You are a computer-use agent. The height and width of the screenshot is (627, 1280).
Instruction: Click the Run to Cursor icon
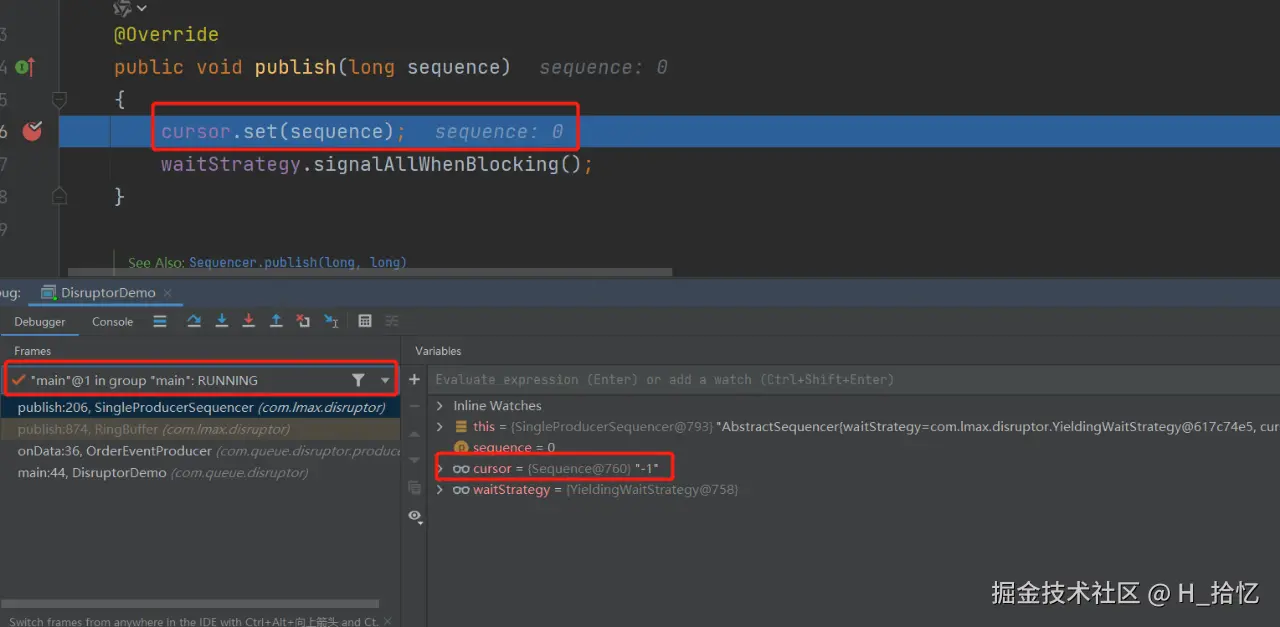coord(331,321)
